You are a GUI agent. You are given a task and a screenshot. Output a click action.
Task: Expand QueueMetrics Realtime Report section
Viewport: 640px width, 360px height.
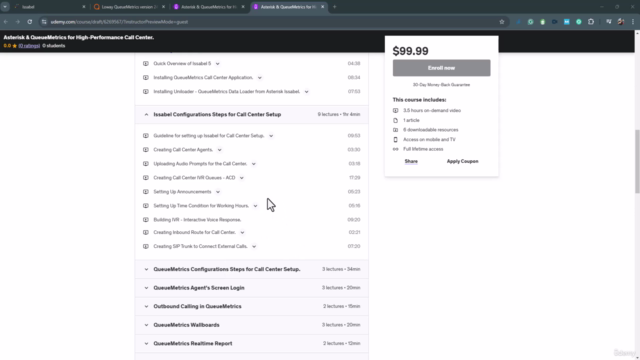(x=251, y=343)
